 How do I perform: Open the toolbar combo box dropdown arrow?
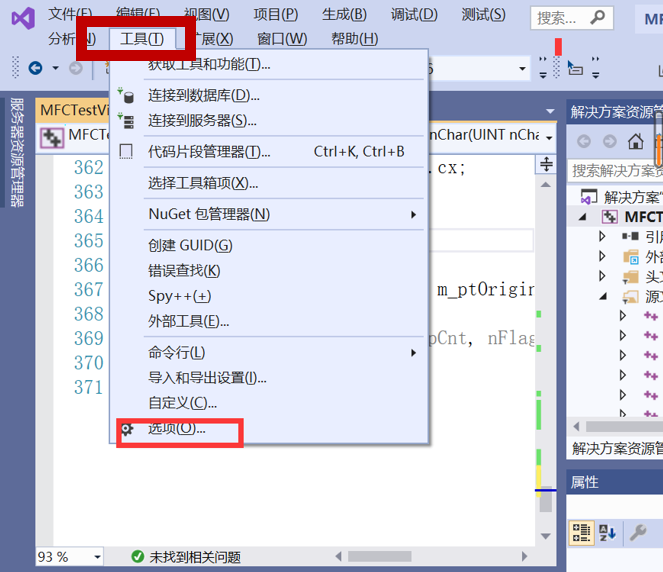pos(523,68)
